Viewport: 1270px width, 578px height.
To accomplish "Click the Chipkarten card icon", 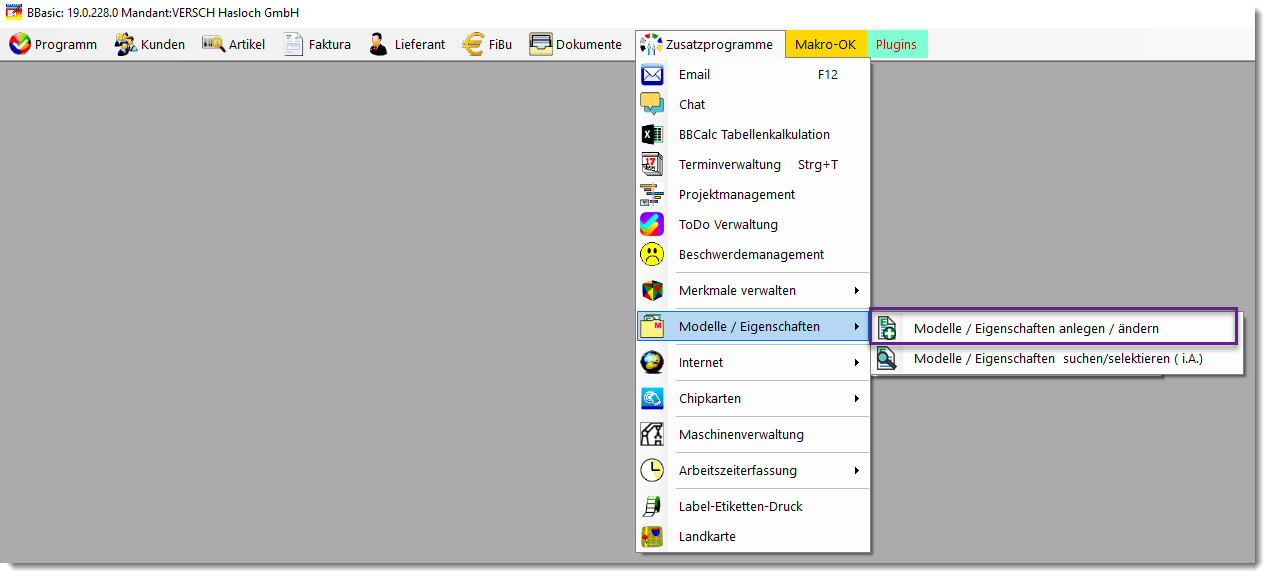I will pos(652,398).
